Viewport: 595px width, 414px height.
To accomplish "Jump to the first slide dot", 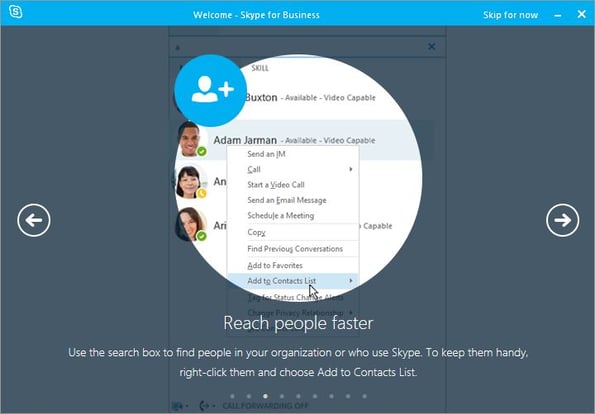I will click(x=232, y=396).
